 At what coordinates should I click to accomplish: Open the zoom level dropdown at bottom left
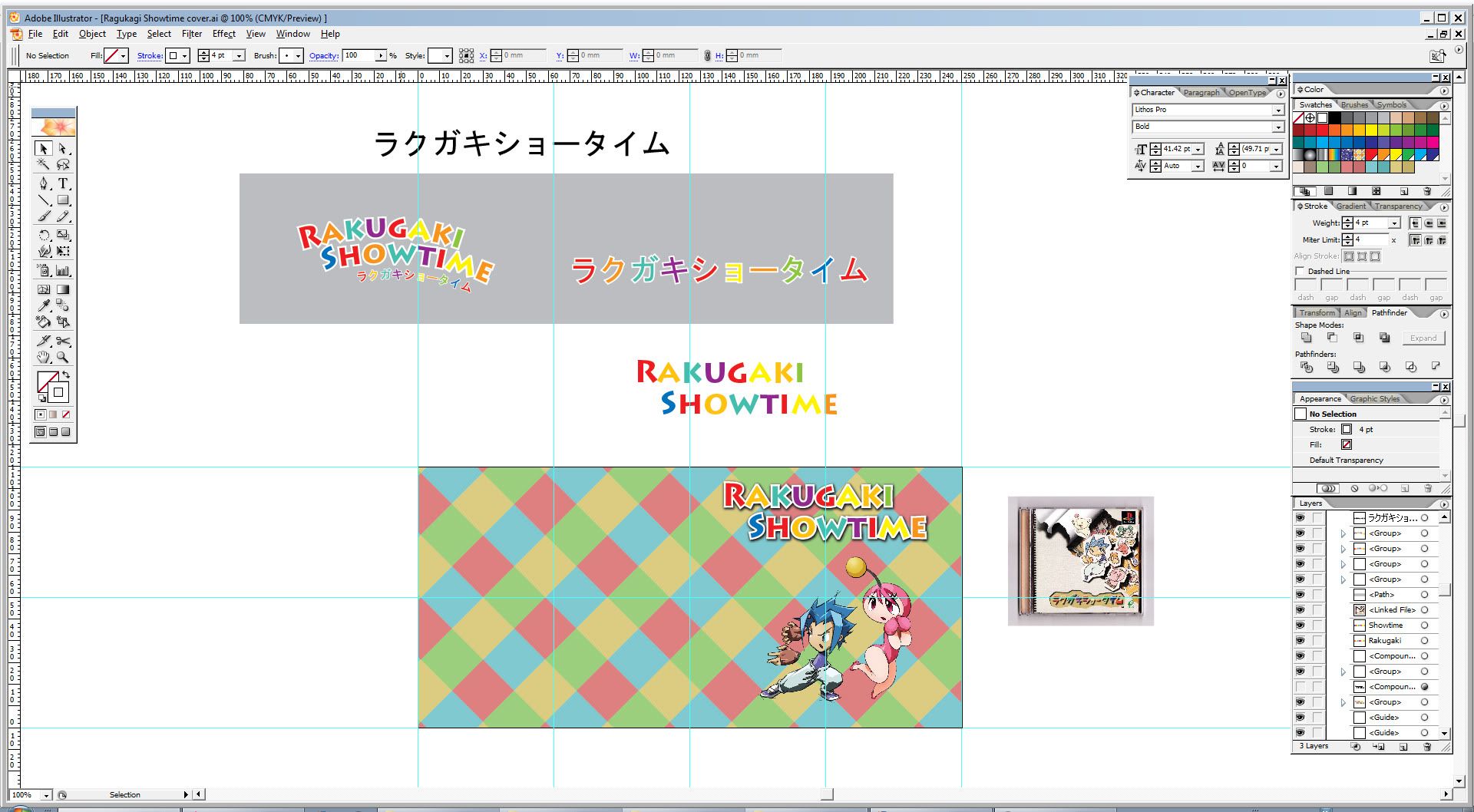point(46,795)
